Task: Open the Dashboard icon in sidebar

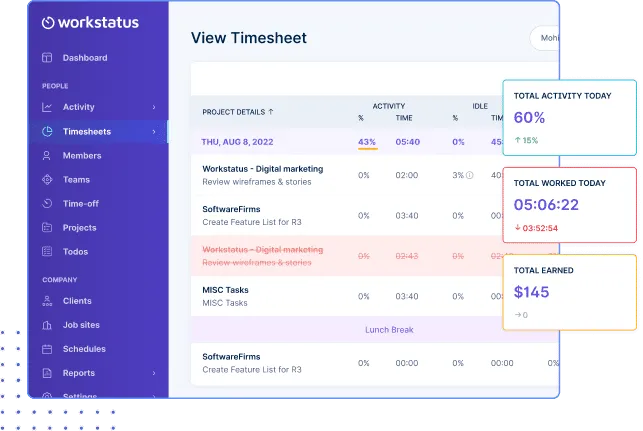Action: pyautogui.click(x=47, y=58)
